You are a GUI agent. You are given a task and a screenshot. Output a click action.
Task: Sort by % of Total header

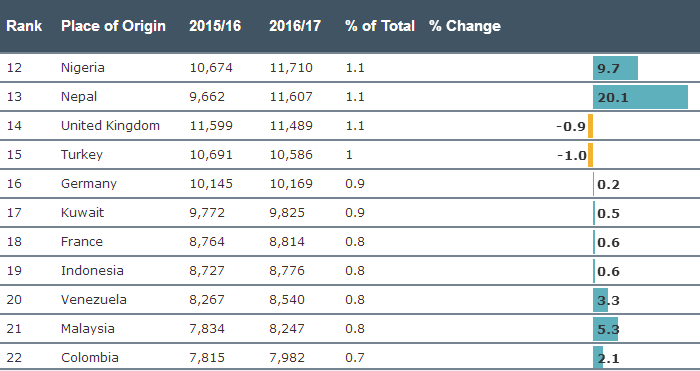pos(380,26)
